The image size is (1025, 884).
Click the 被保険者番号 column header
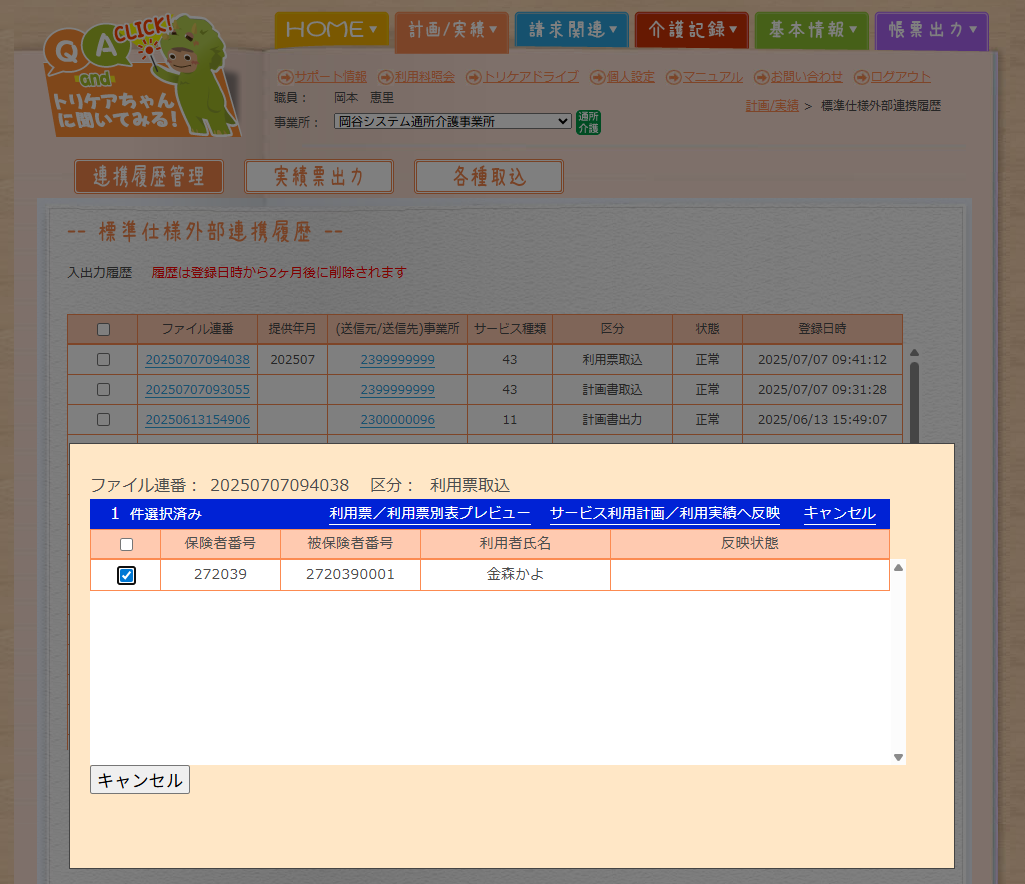click(350, 543)
